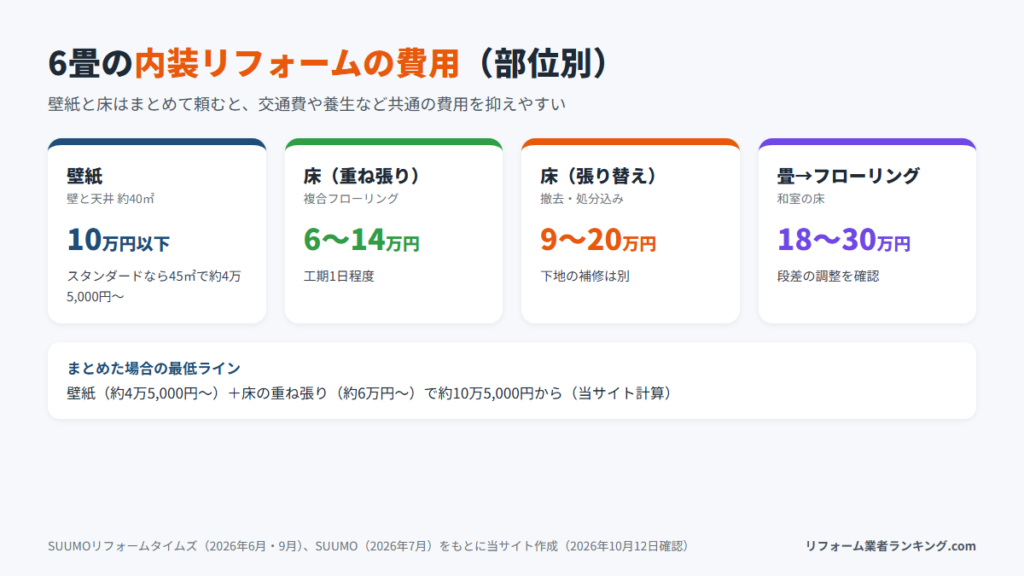The width and height of the screenshot is (1024, 576).
Task: Click the text 和室の床
Action: [801, 199]
